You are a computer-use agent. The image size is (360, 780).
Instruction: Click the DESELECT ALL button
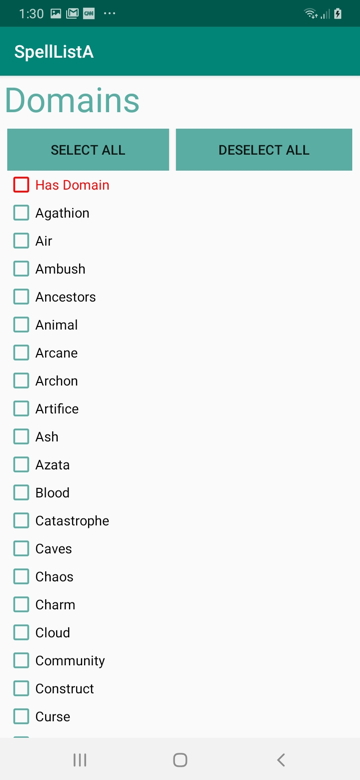tap(264, 150)
